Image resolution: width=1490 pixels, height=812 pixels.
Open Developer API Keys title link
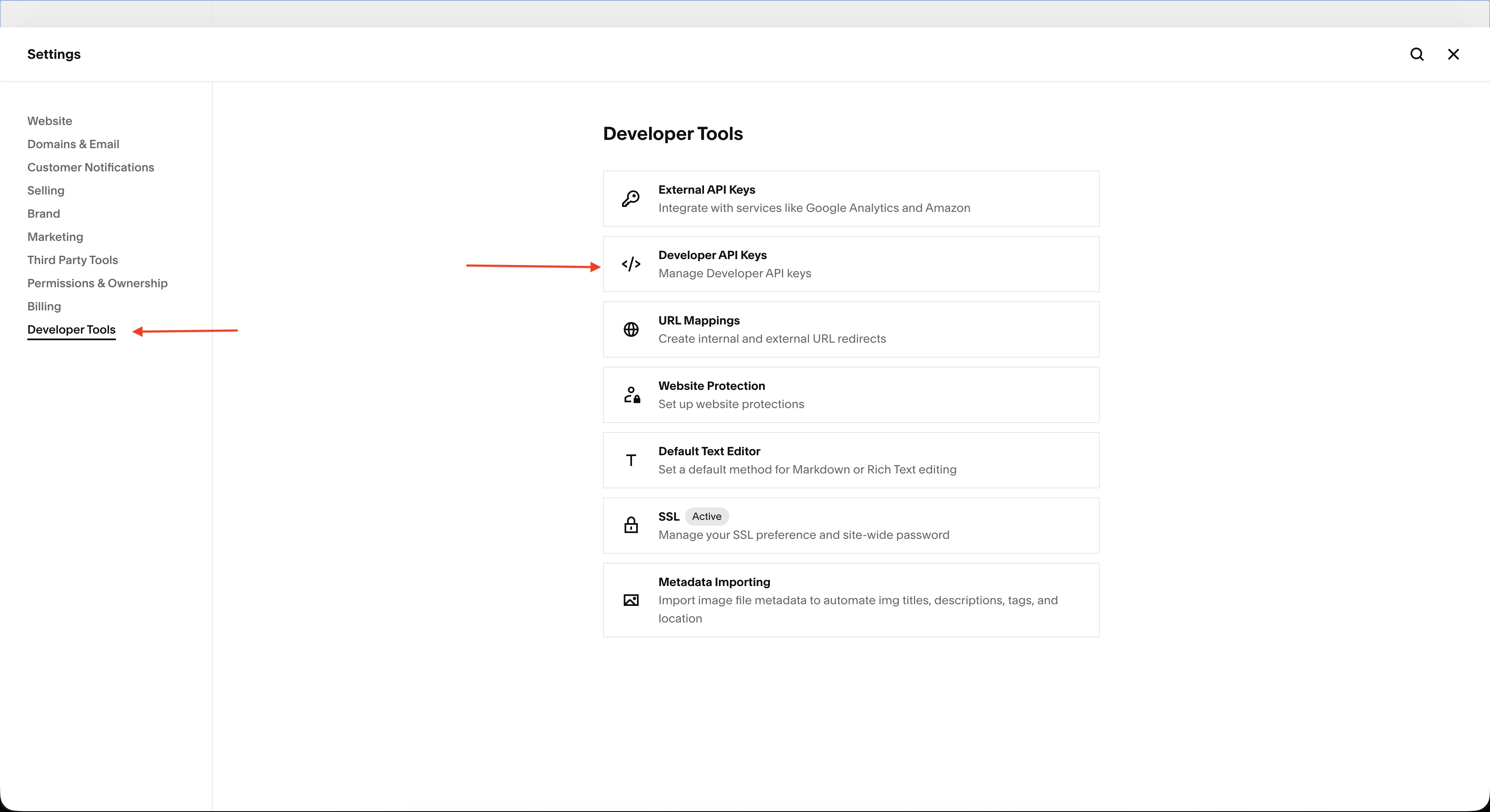coord(712,255)
